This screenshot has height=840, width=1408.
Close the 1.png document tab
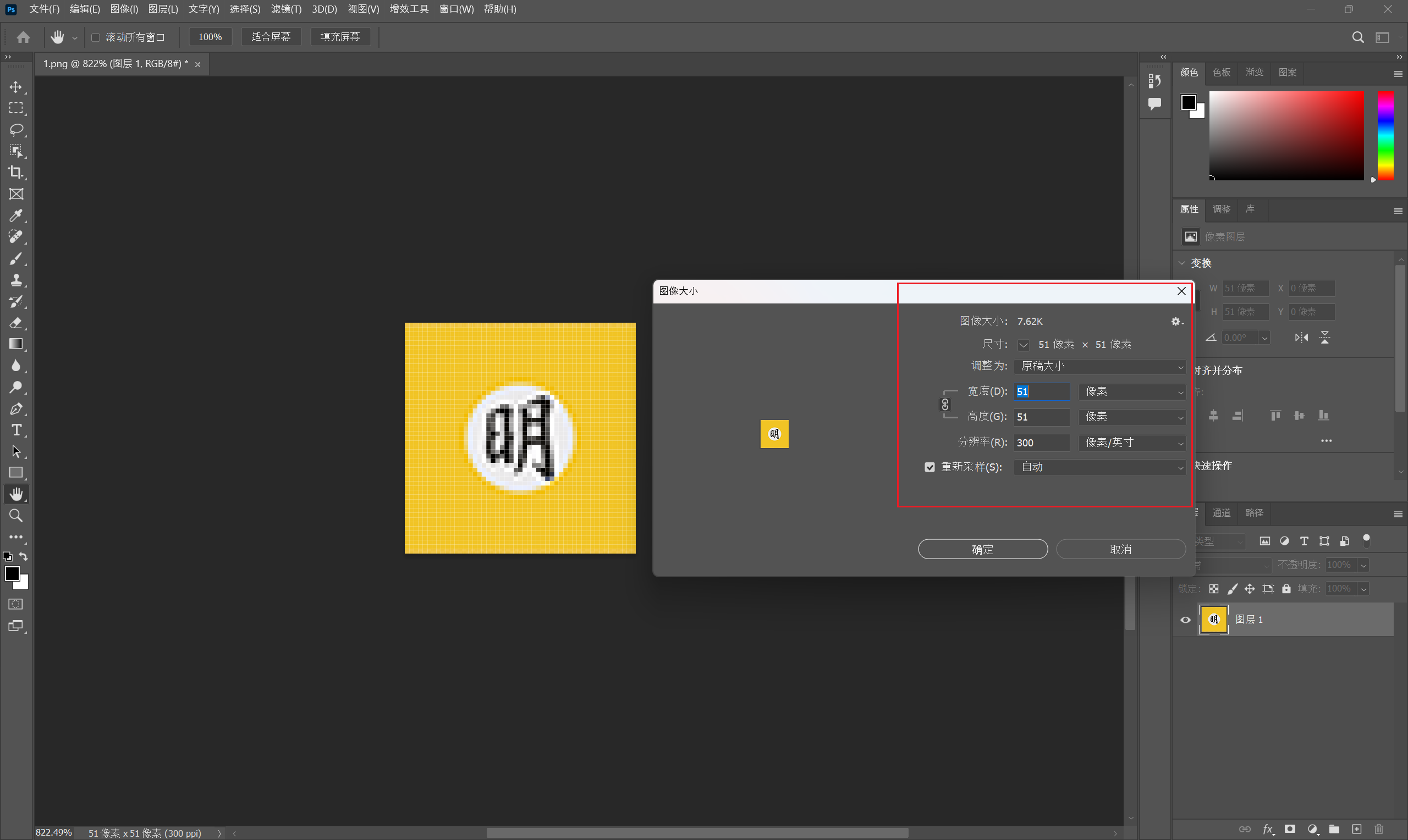point(197,64)
